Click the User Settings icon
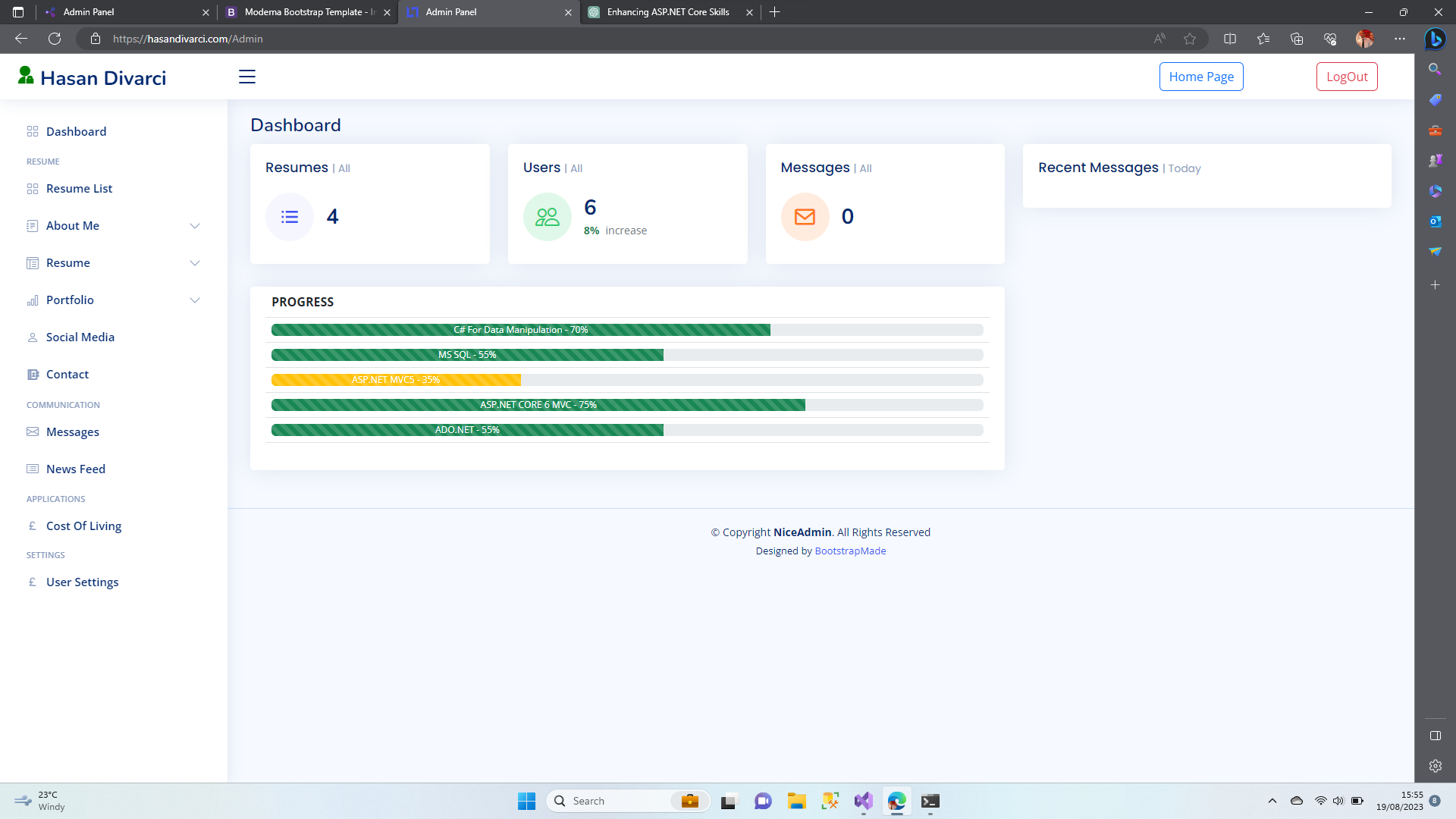 point(32,582)
